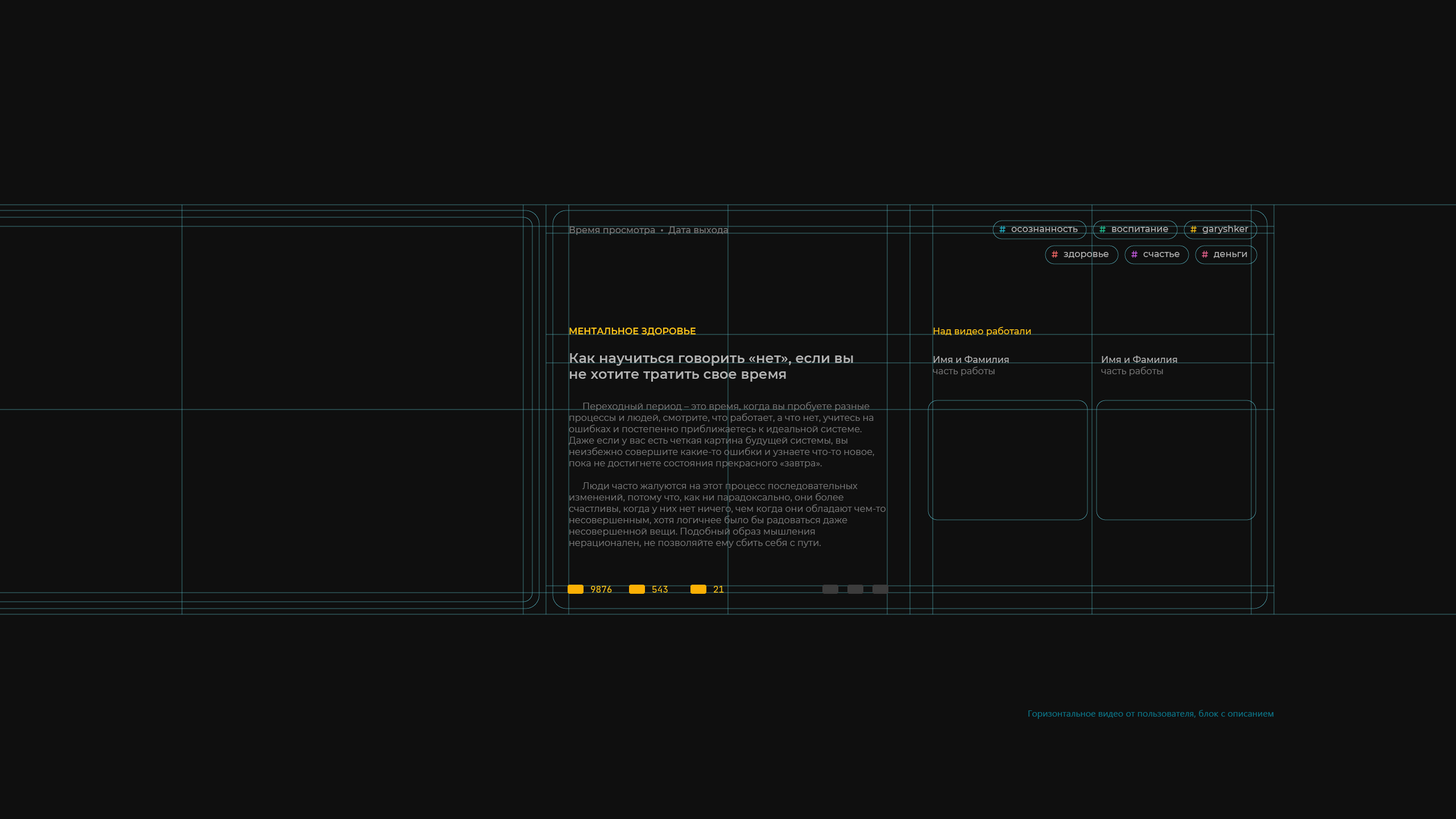
Task: Click the yellow icon beside count 543
Action: tap(637, 589)
